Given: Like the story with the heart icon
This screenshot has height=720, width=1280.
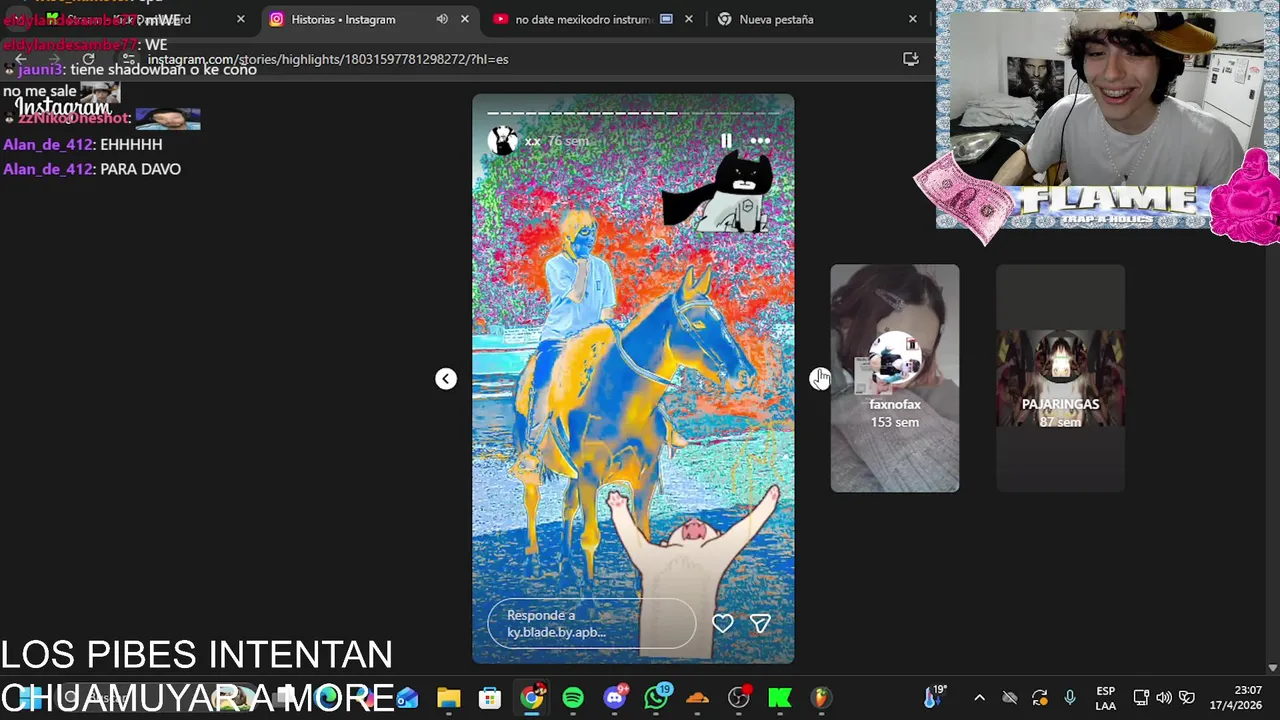Looking at the screenshot, I should (x=723, y=623).
